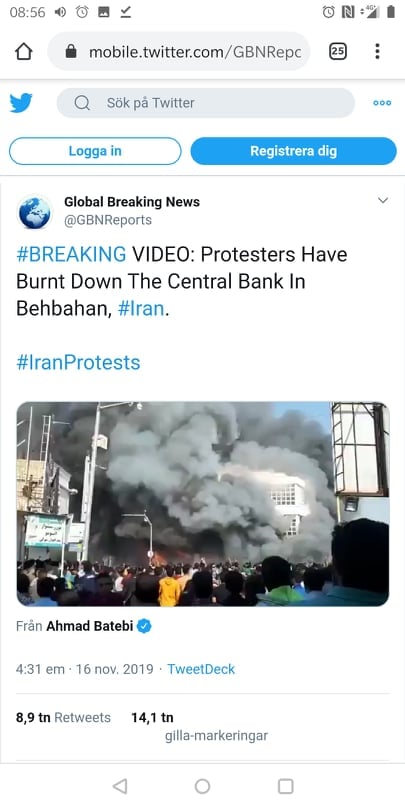
Task: Tap the 'Registrera dig' button
Action: pos(293,151)
